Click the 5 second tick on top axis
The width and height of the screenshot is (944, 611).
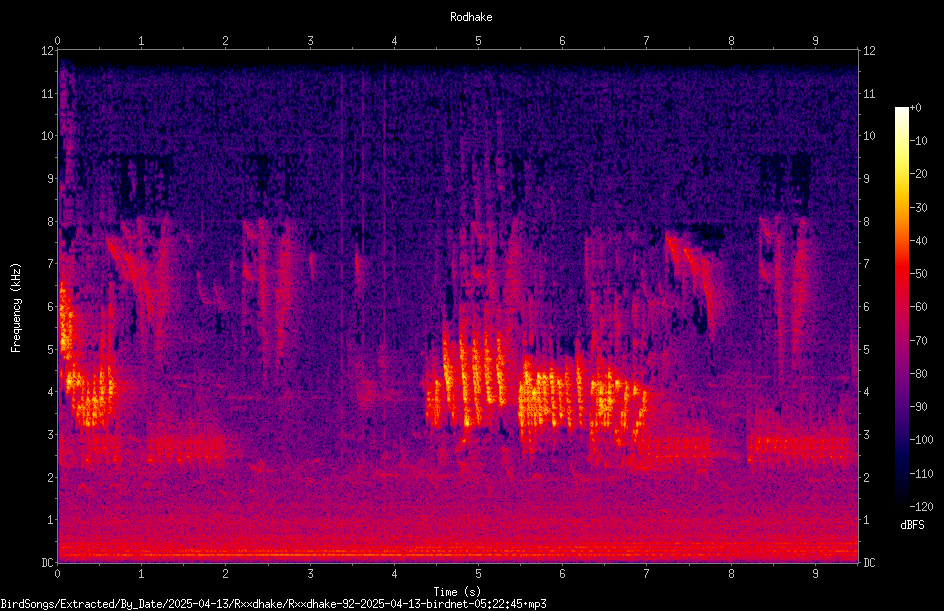point(478,41)
